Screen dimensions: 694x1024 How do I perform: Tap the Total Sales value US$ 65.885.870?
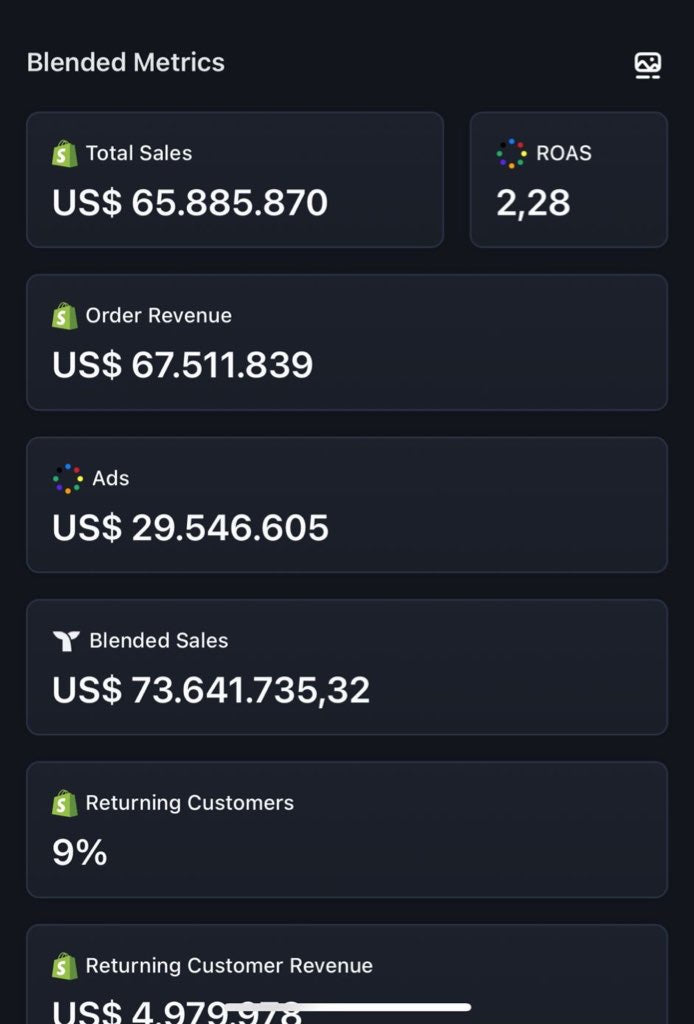coord(190,203)
